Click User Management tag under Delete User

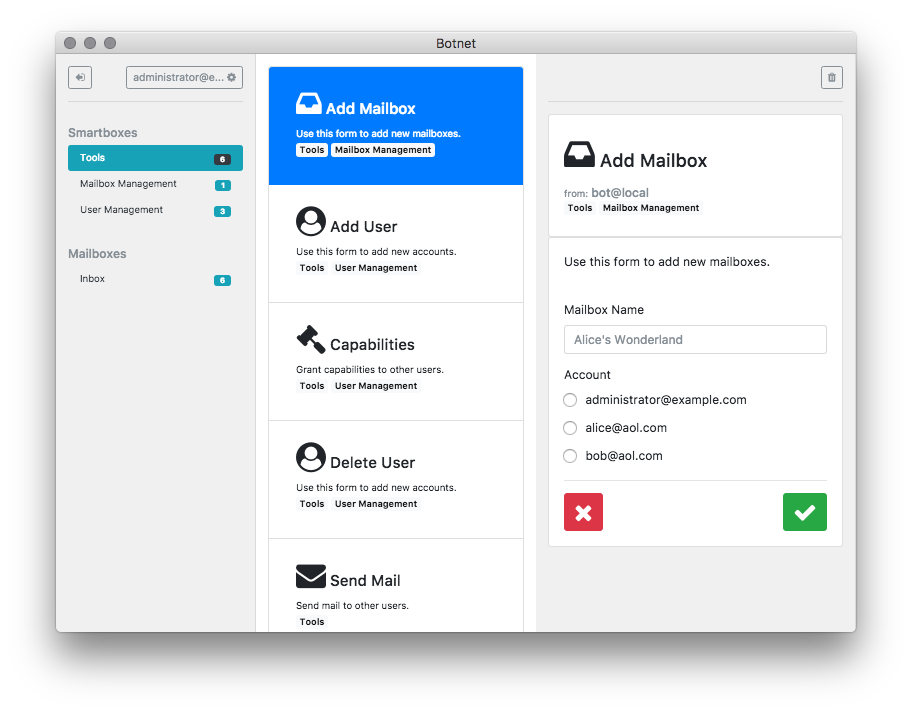pyautogui.click(x=376, y=504)
